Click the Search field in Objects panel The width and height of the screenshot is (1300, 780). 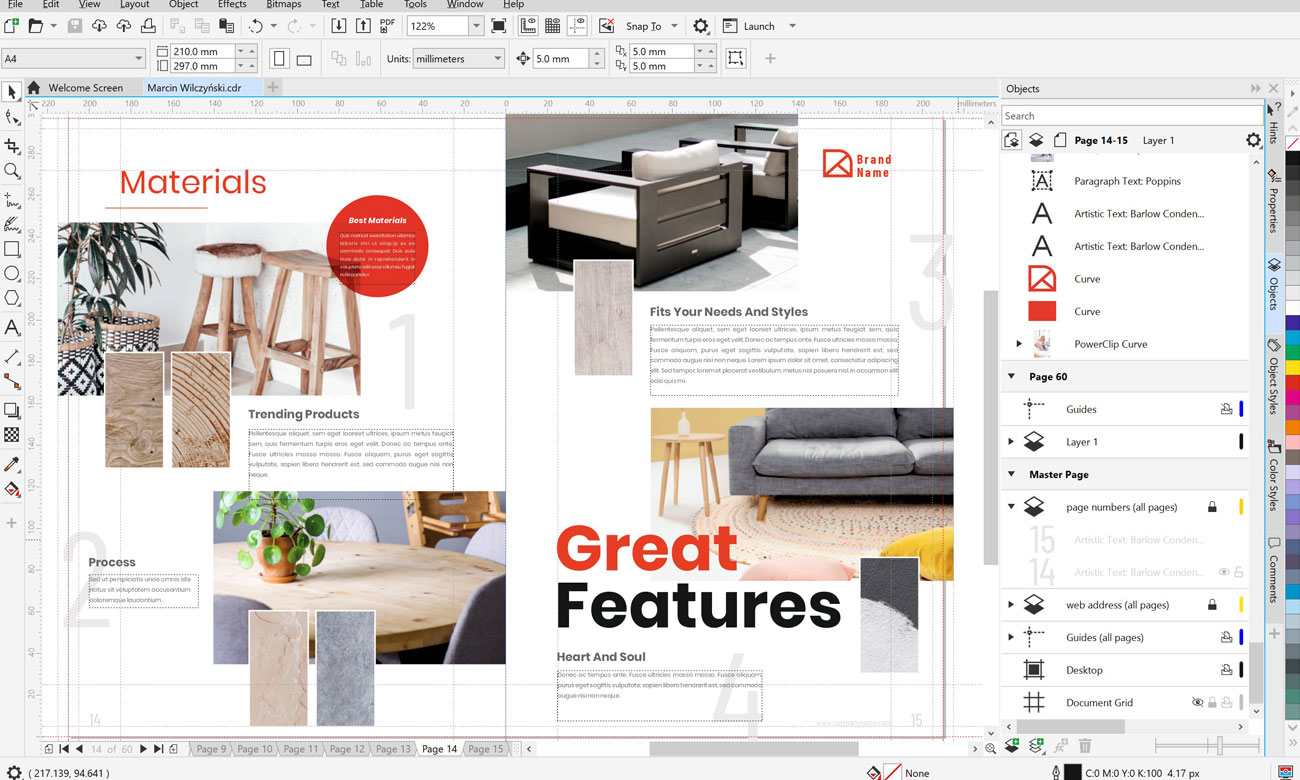point(1132,116)
